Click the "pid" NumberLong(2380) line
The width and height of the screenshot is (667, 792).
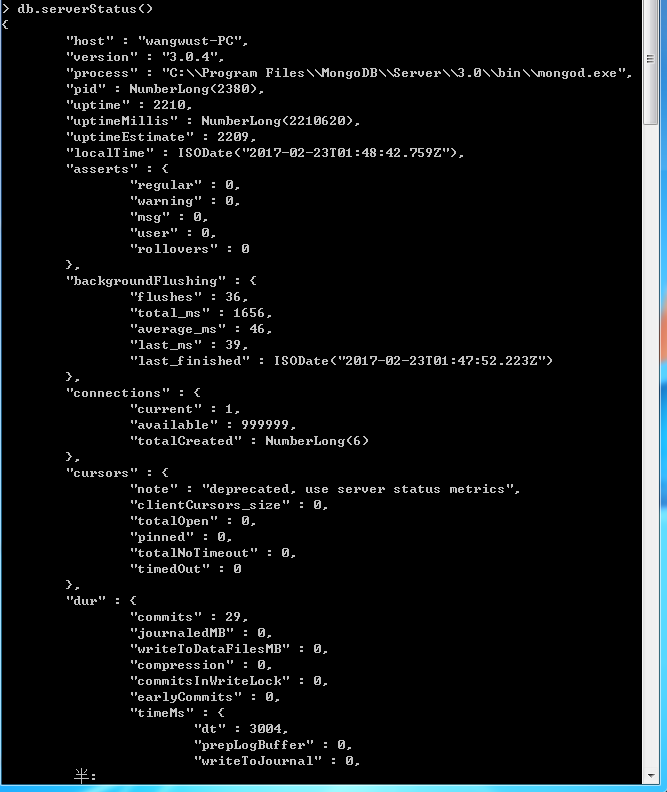tap(165, 89)
